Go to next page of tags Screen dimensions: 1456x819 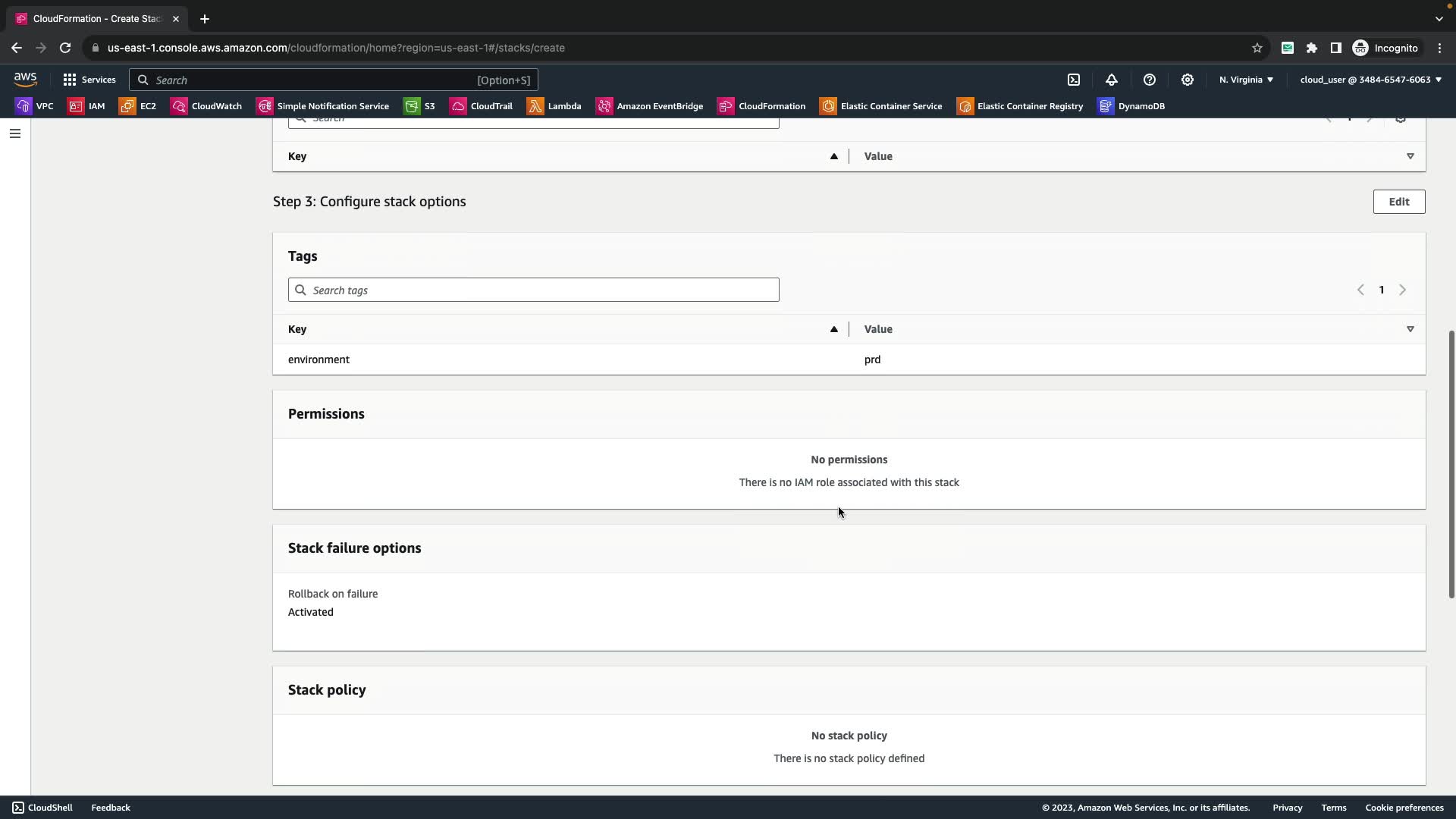point(1402,290)
